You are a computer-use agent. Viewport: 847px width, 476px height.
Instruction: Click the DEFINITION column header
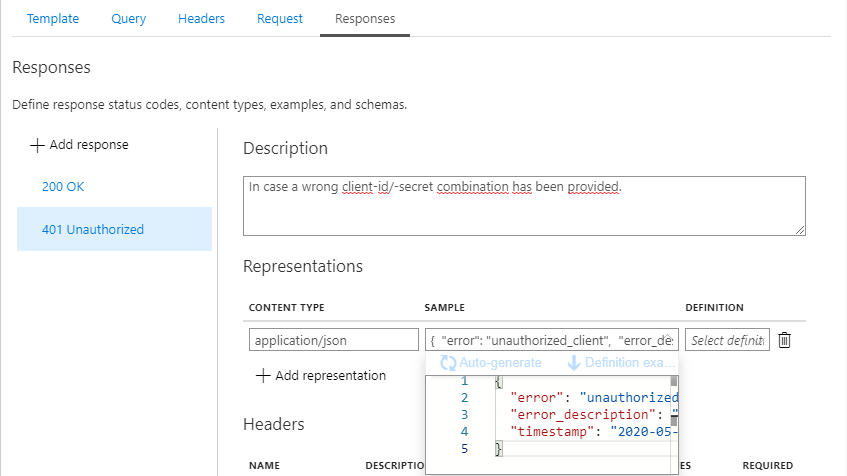714,307
